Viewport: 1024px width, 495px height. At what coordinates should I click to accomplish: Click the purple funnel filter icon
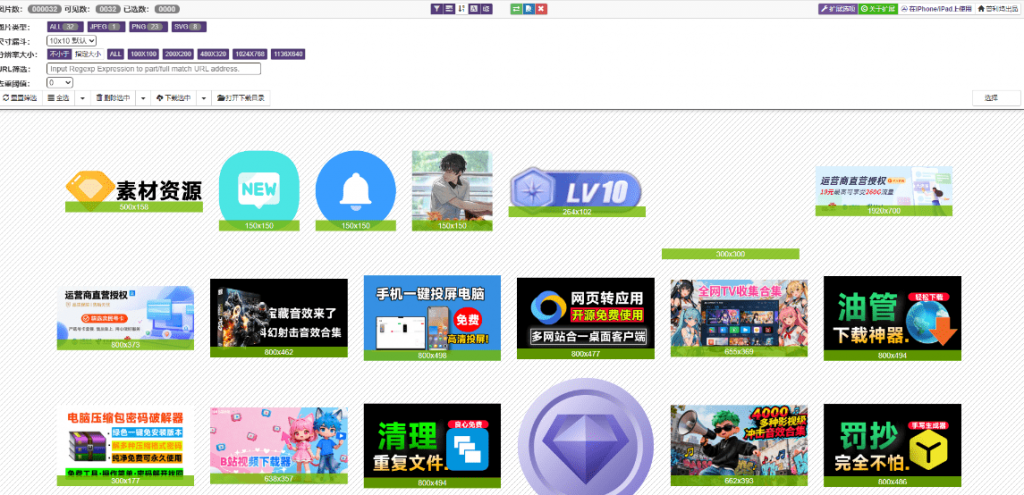(438, 8)
